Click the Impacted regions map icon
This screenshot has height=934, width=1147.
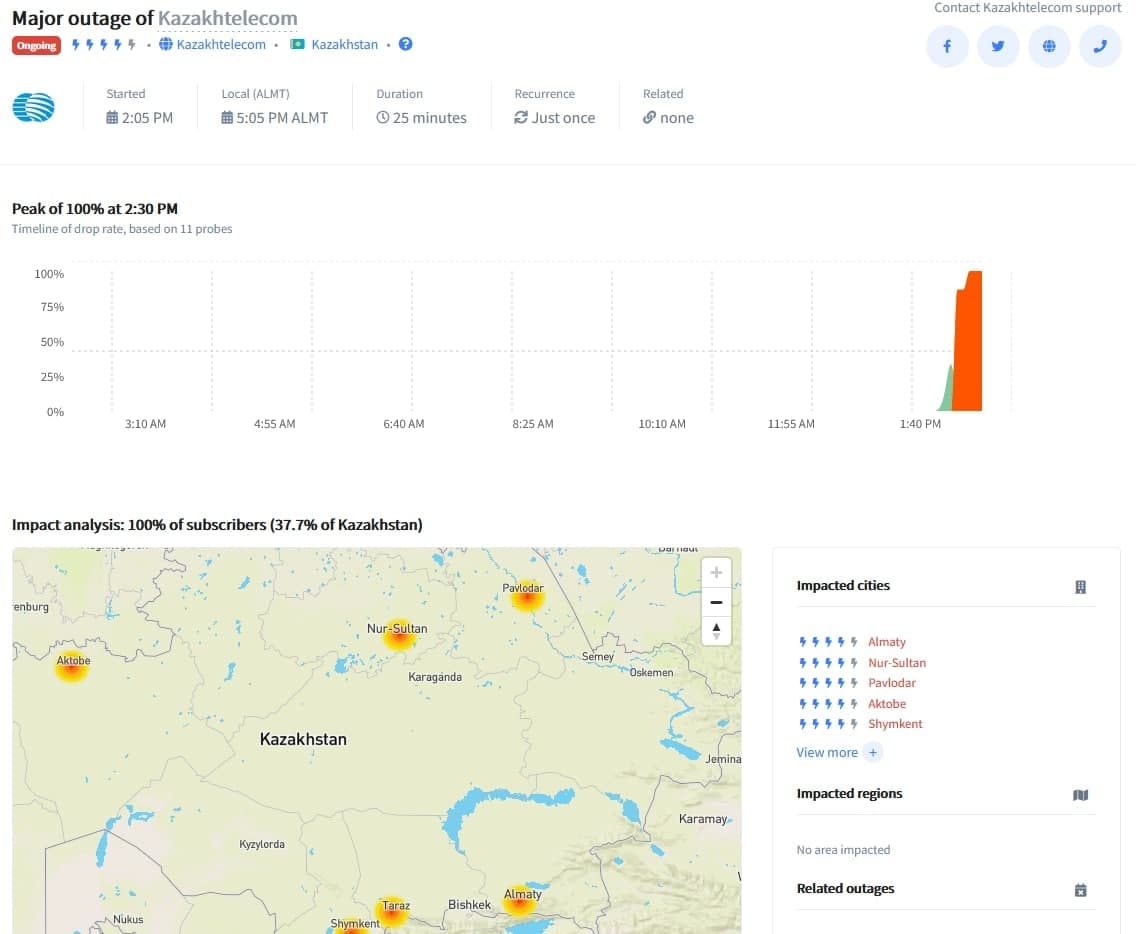1080,795
